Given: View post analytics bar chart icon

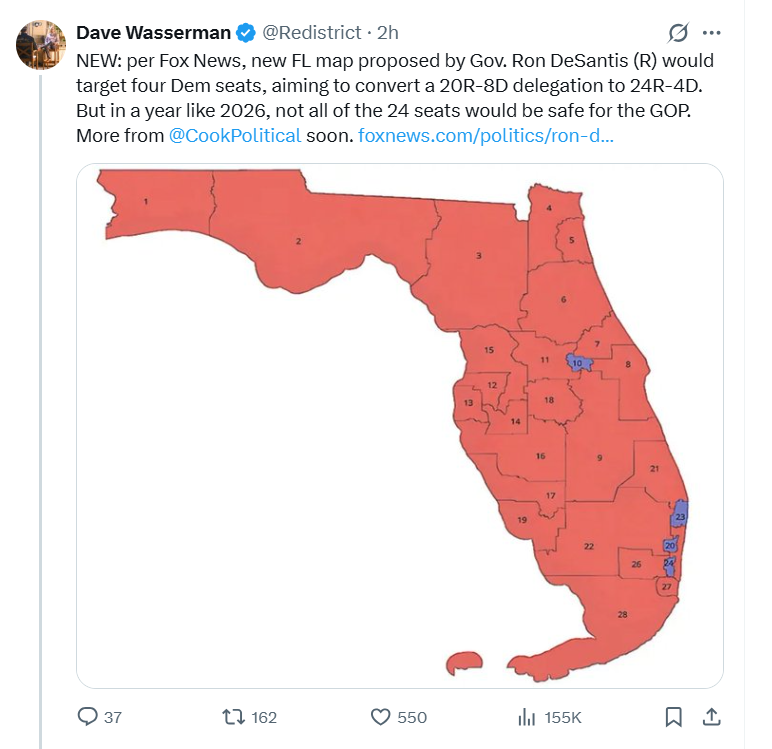Looking at the screenshot, I should tap(526, 717).
